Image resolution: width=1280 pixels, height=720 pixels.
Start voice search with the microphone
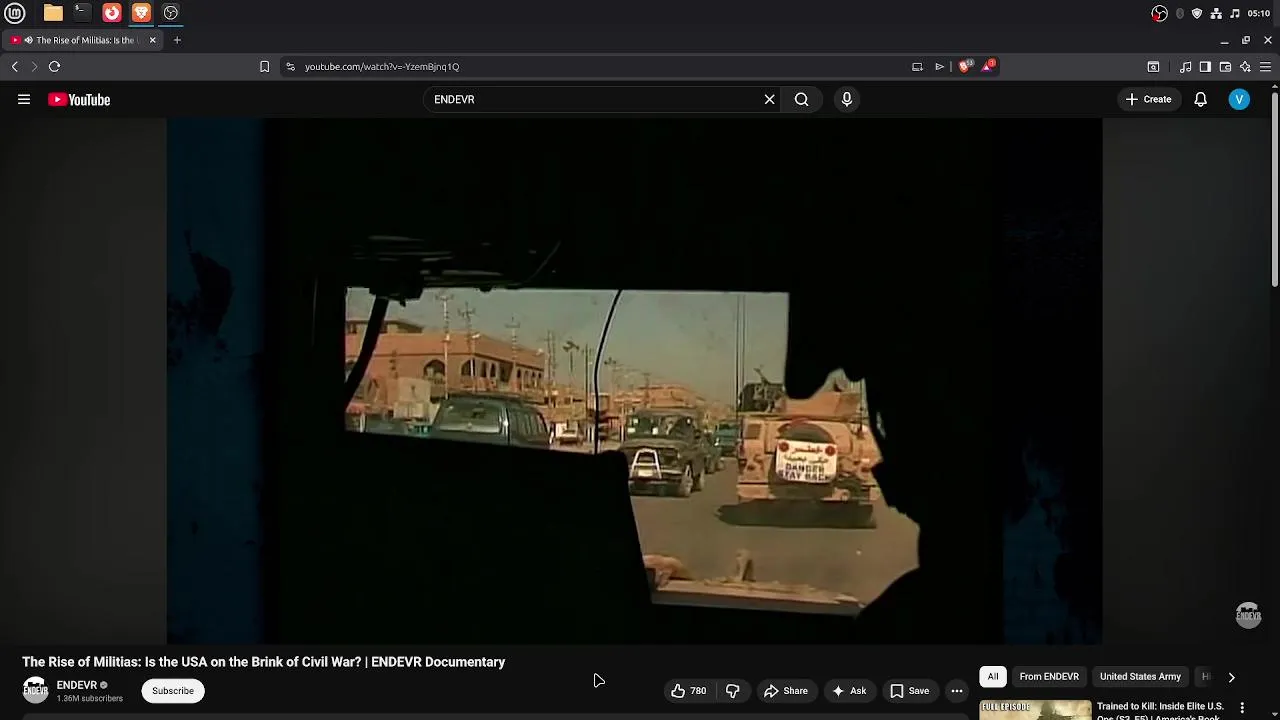tap(847, 99)
